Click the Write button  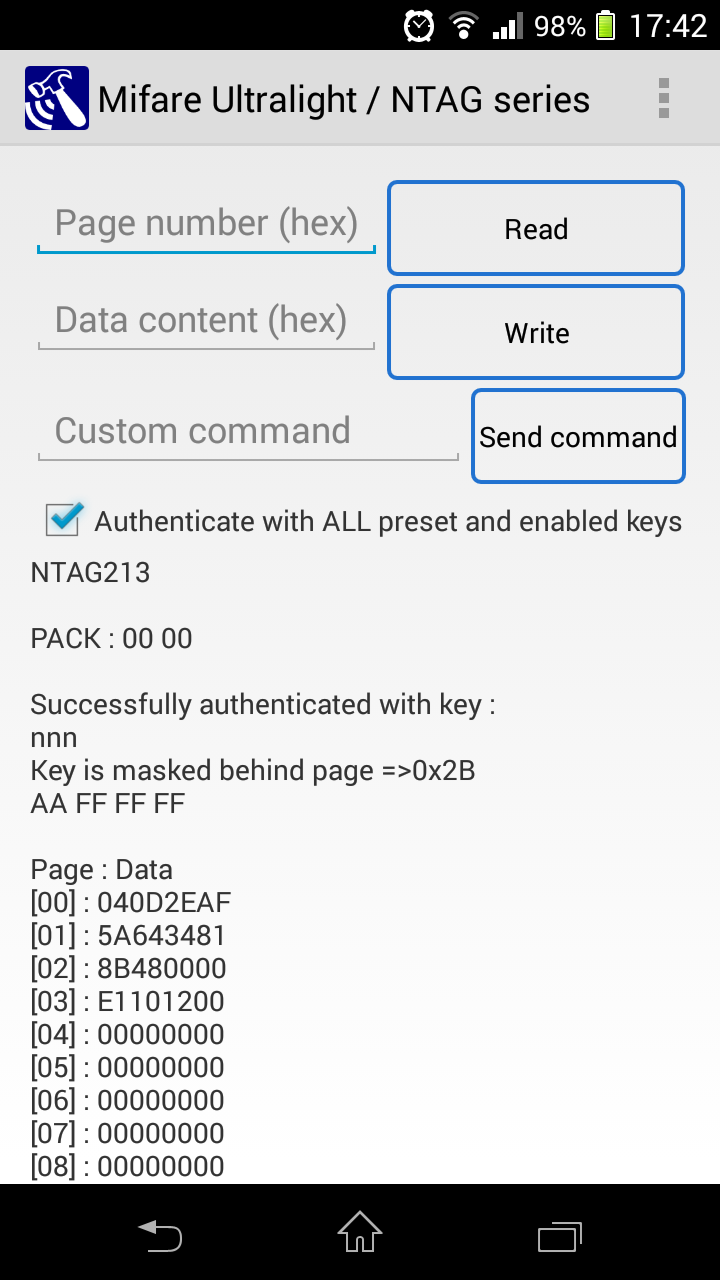tap(536, 332)
